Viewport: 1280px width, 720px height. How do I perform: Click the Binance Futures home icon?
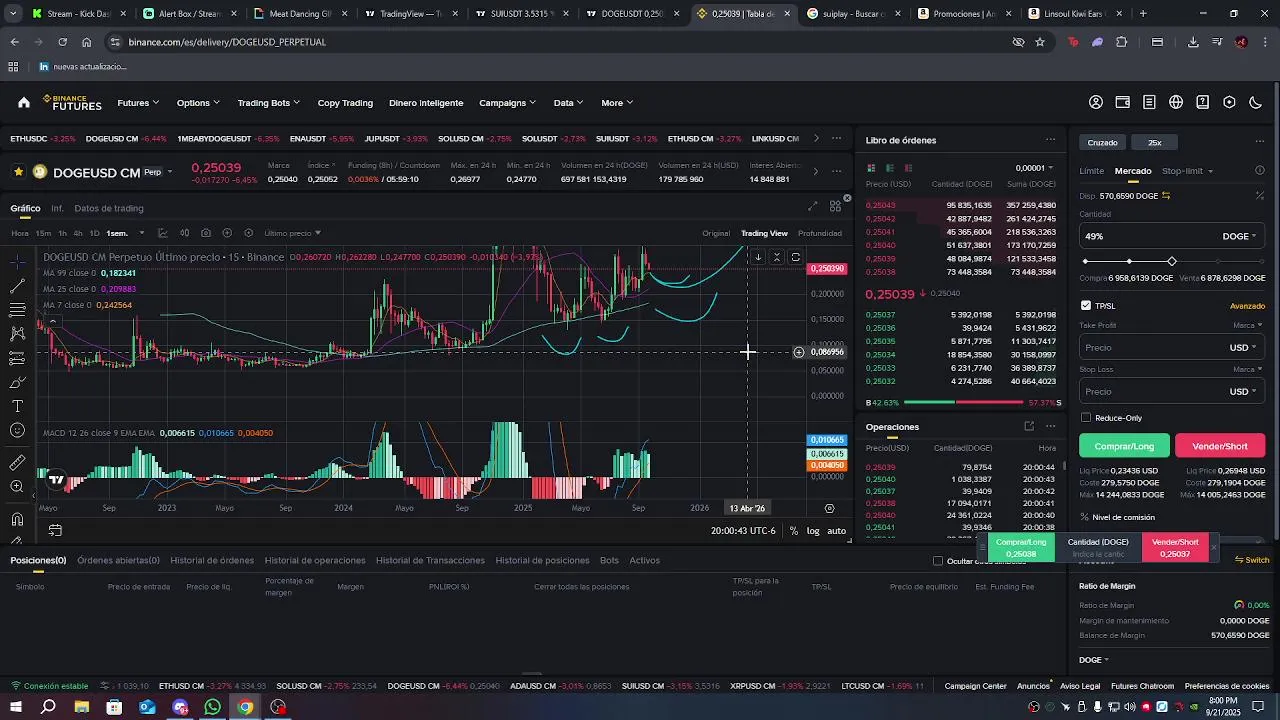coord(23,102)
